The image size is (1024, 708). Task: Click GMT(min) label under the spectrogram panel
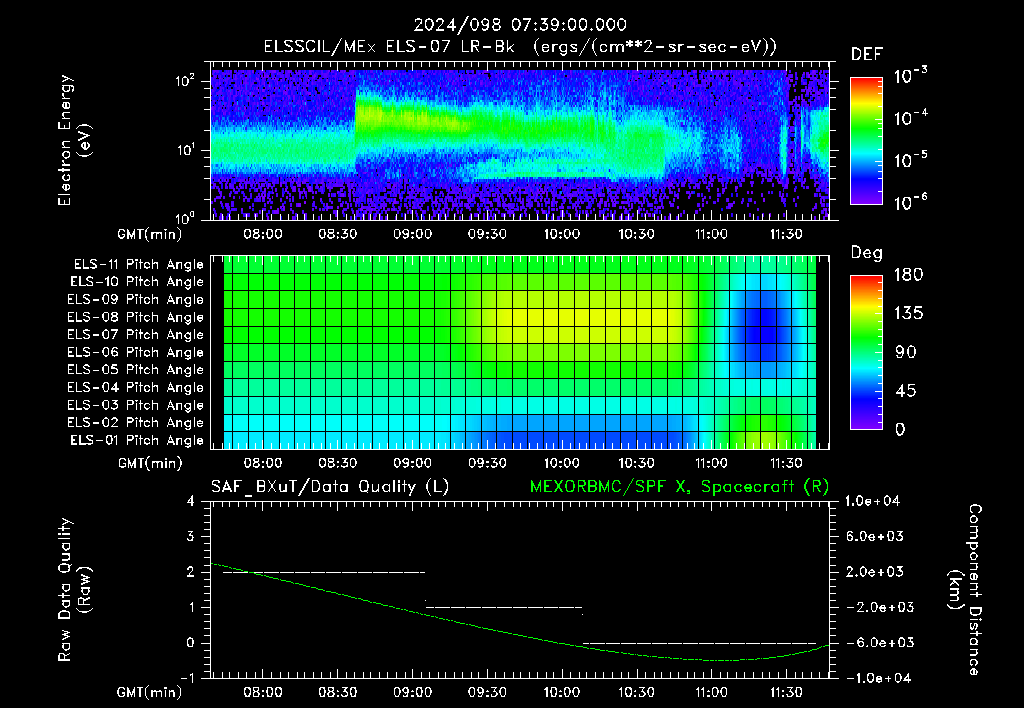click(150, 234)
